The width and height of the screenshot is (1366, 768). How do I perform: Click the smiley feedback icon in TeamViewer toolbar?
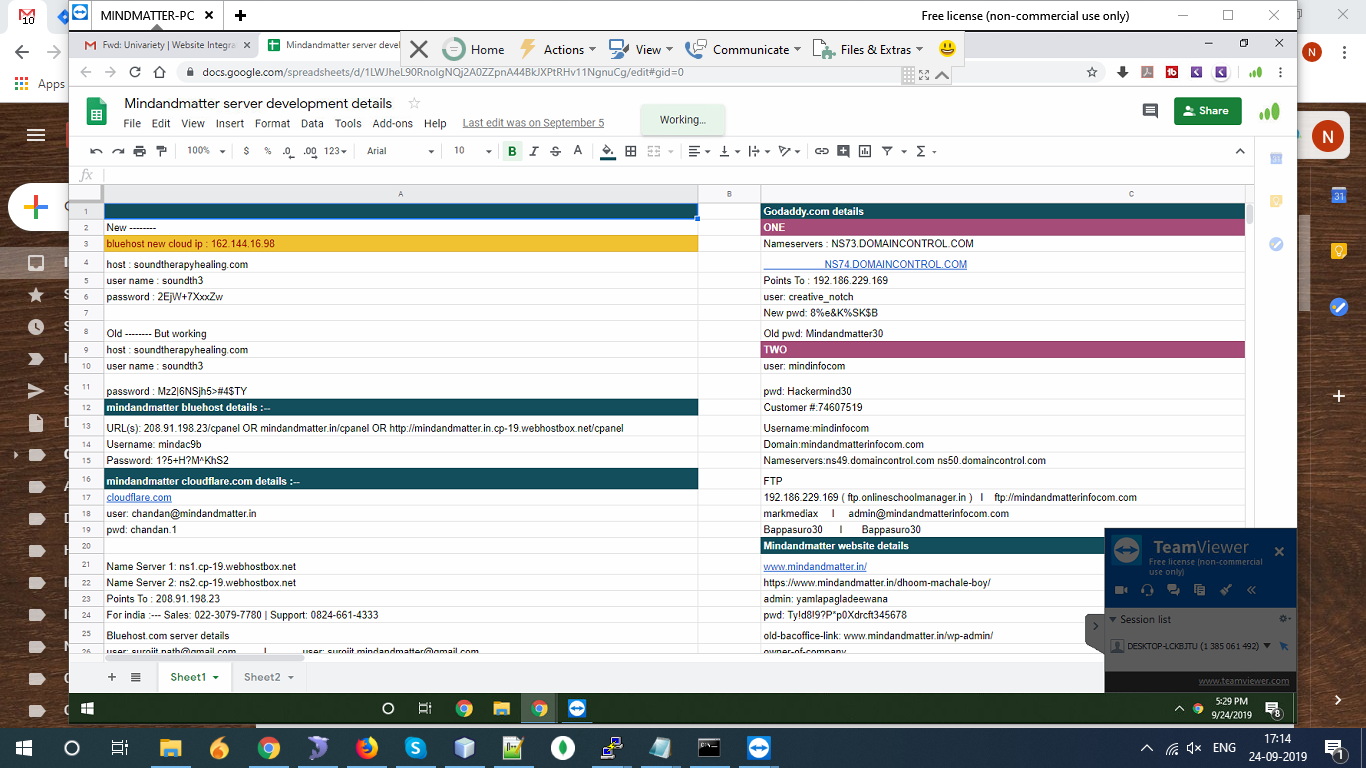click(x=947, y=48)
